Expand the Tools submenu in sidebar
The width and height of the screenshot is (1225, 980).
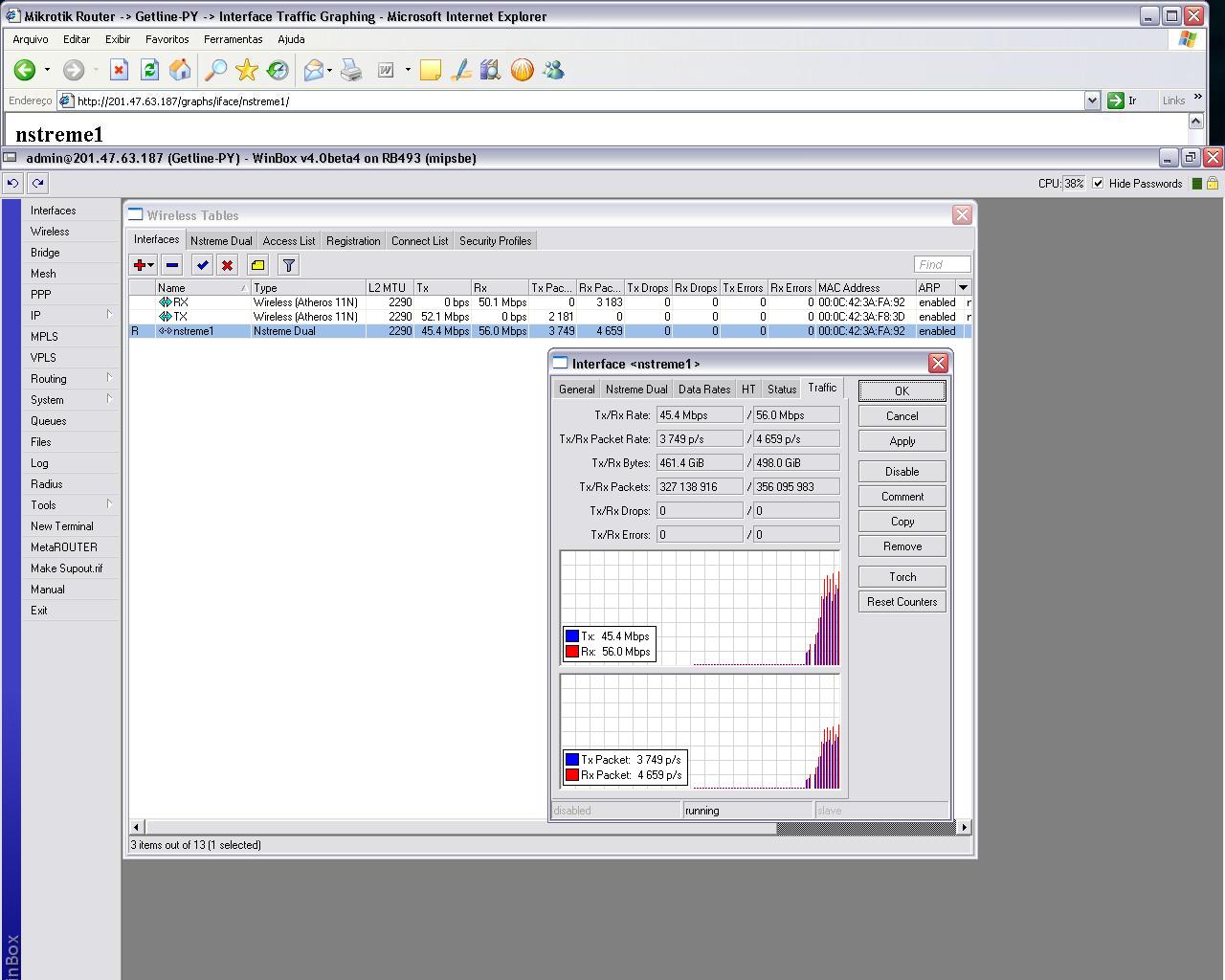pos(109,504)
